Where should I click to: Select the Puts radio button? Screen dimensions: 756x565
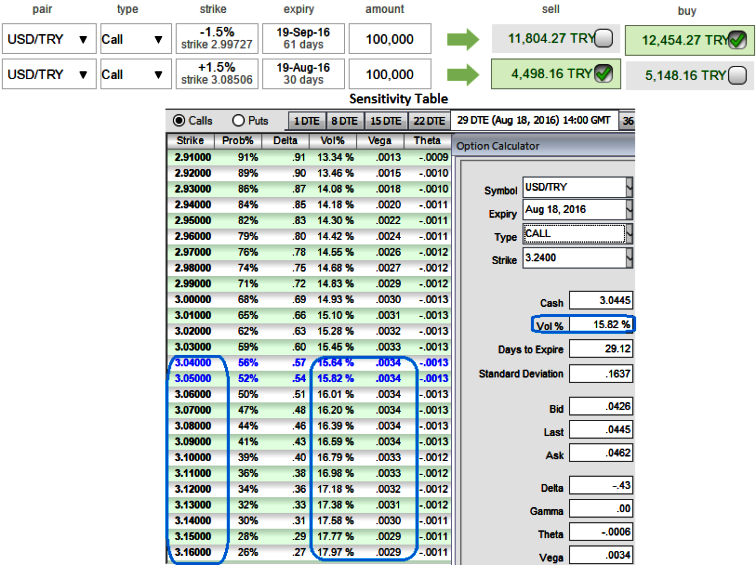click(x=239, y=121)
